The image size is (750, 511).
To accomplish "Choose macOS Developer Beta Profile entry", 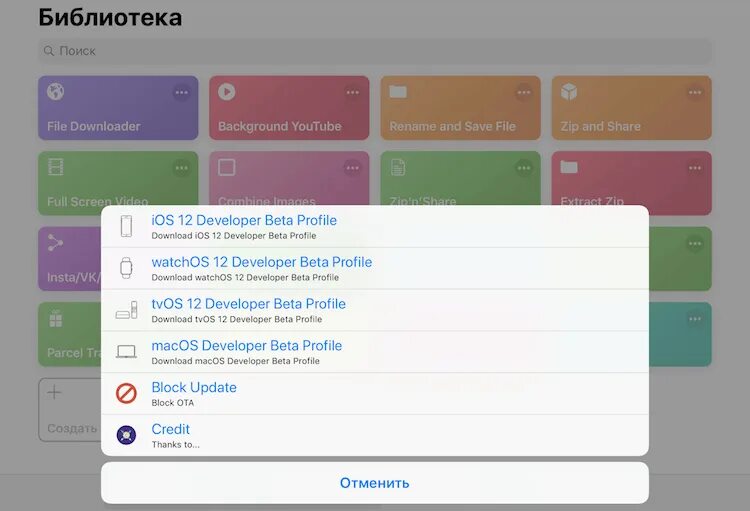I will pos(375,352).
